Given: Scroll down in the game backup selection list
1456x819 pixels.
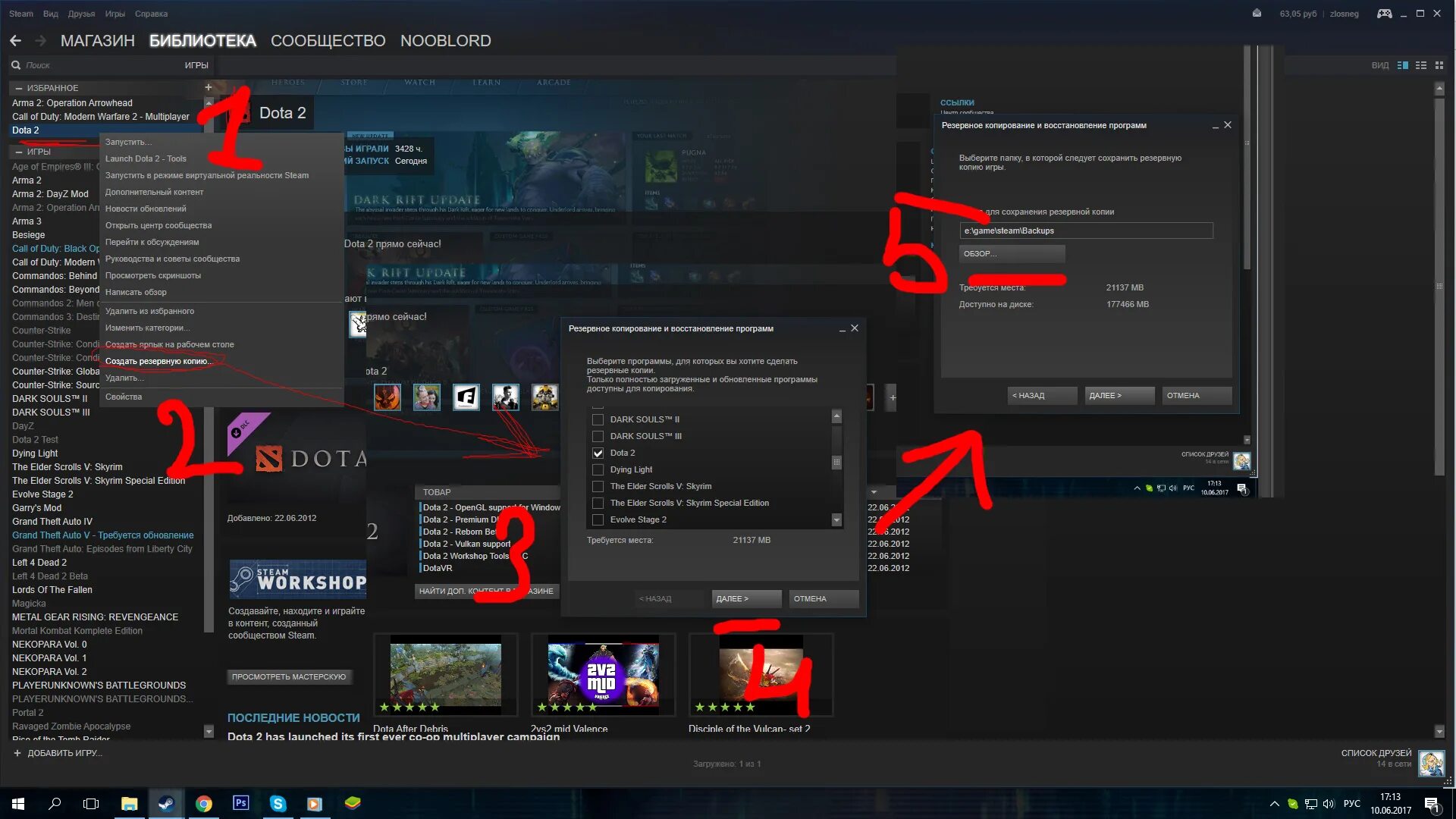Looking at the screenshot, I should (x=836, y=518).
